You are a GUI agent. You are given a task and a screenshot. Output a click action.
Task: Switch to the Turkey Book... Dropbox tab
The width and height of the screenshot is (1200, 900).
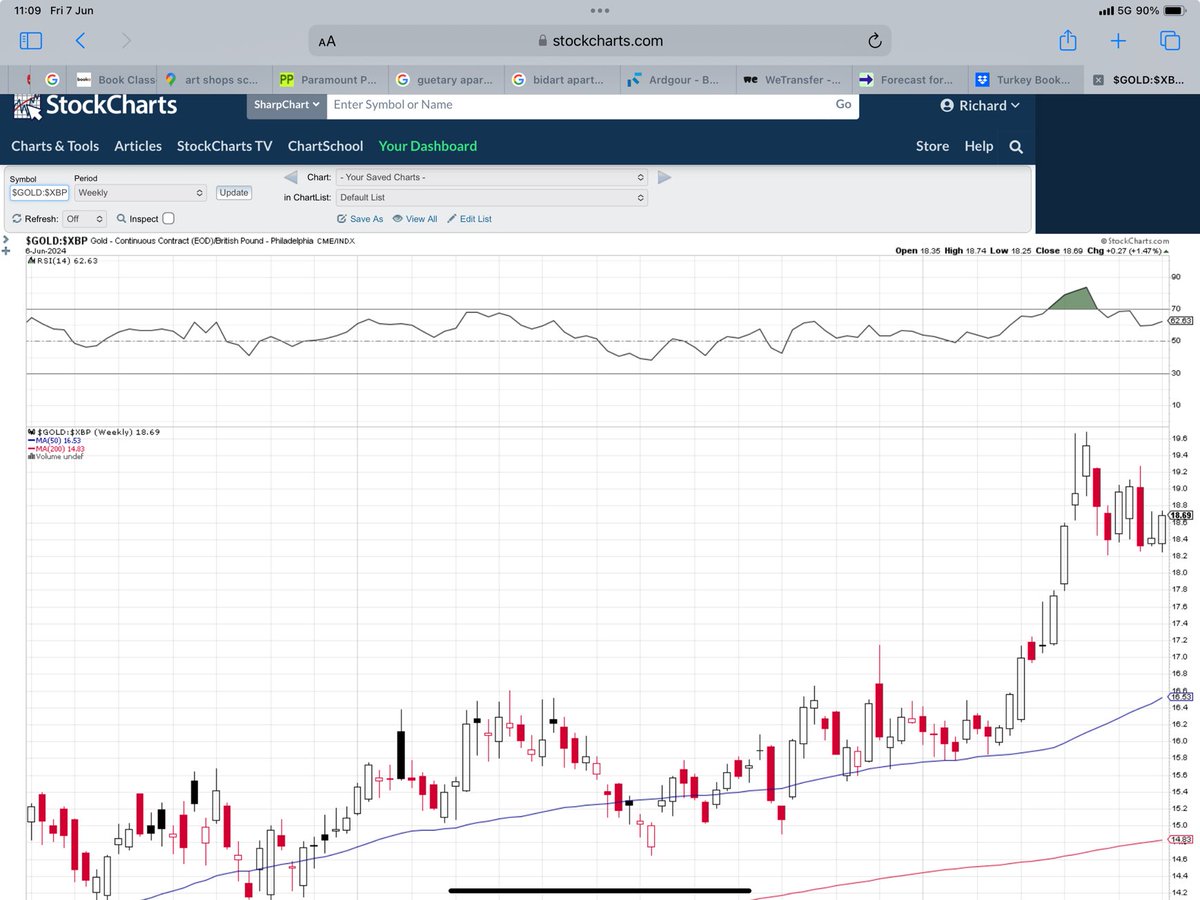[1024, 80]
